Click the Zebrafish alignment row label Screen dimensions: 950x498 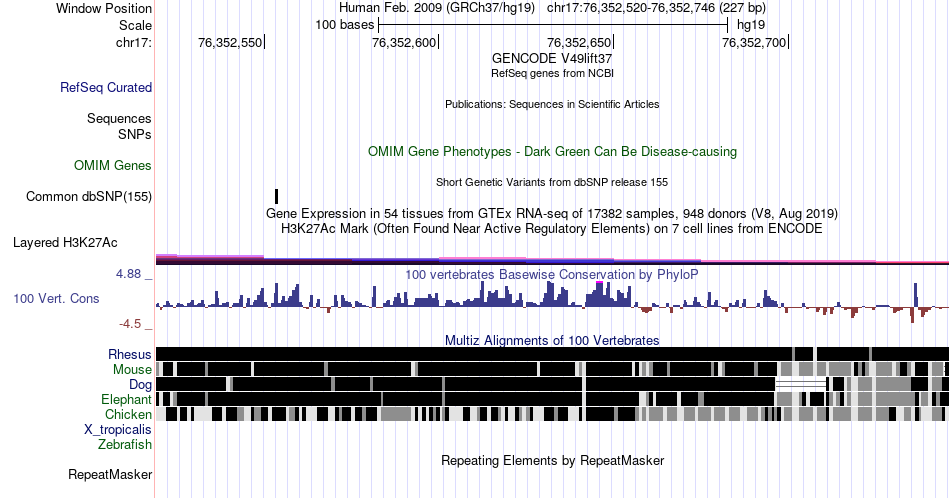tap(125, 444)
